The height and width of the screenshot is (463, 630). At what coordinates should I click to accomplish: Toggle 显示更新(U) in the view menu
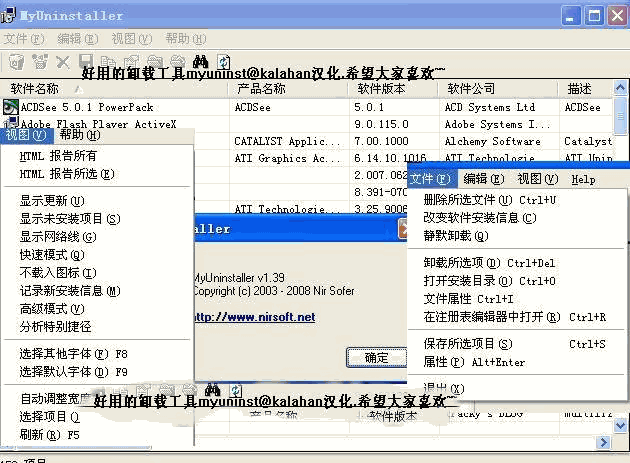52,201
